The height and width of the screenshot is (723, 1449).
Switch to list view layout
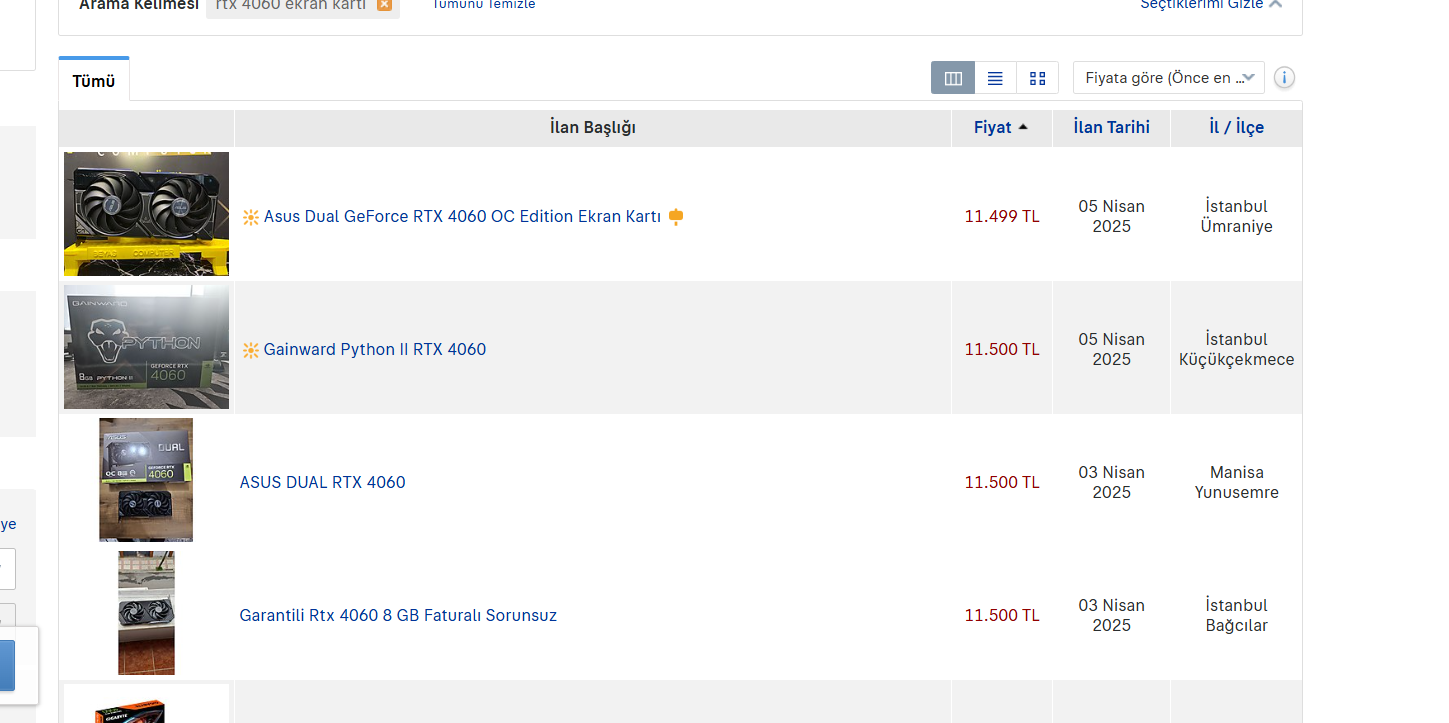(995, 78)
